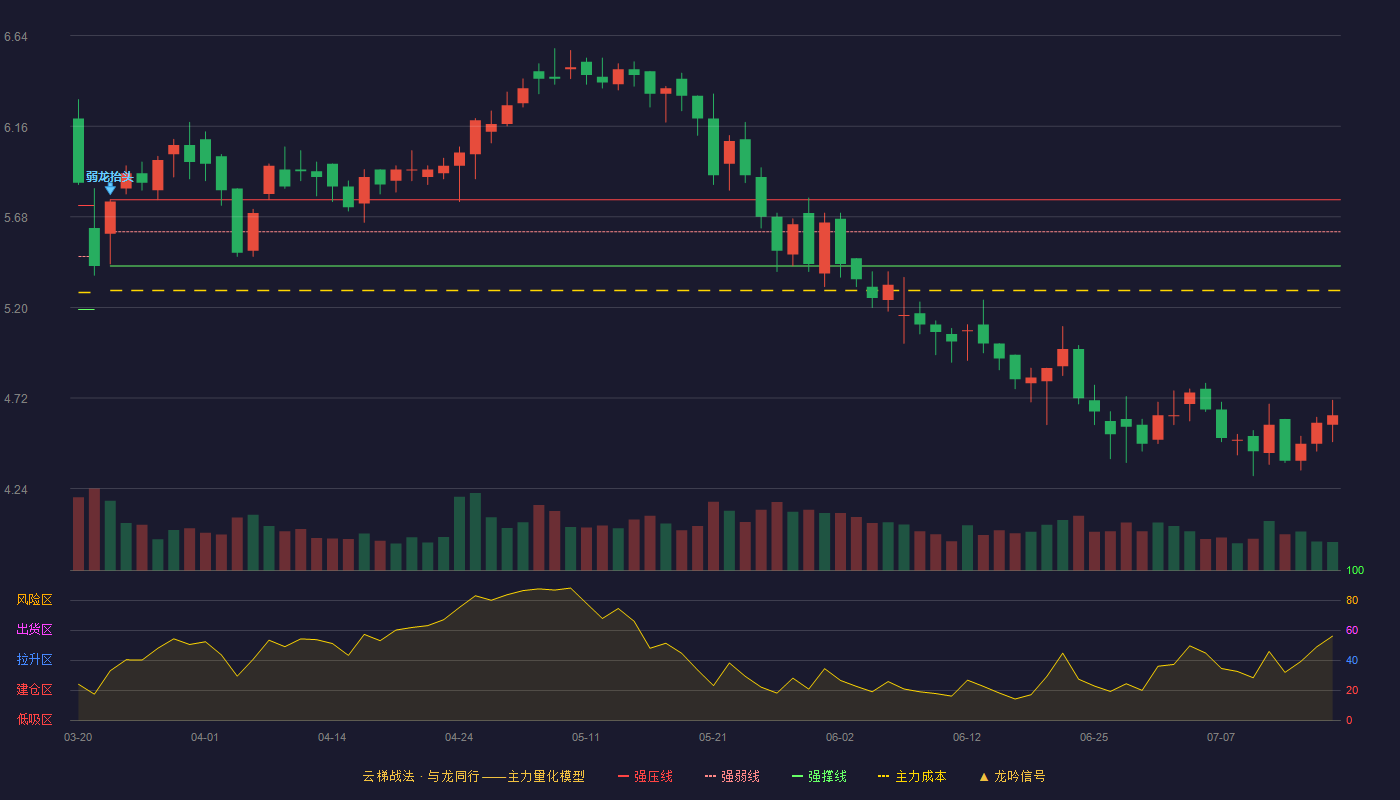This screenshot has height=800, width=1400.
Task: Click the 06-25 date axis label
Action: pyautogui.click(x=1094, y=737)
